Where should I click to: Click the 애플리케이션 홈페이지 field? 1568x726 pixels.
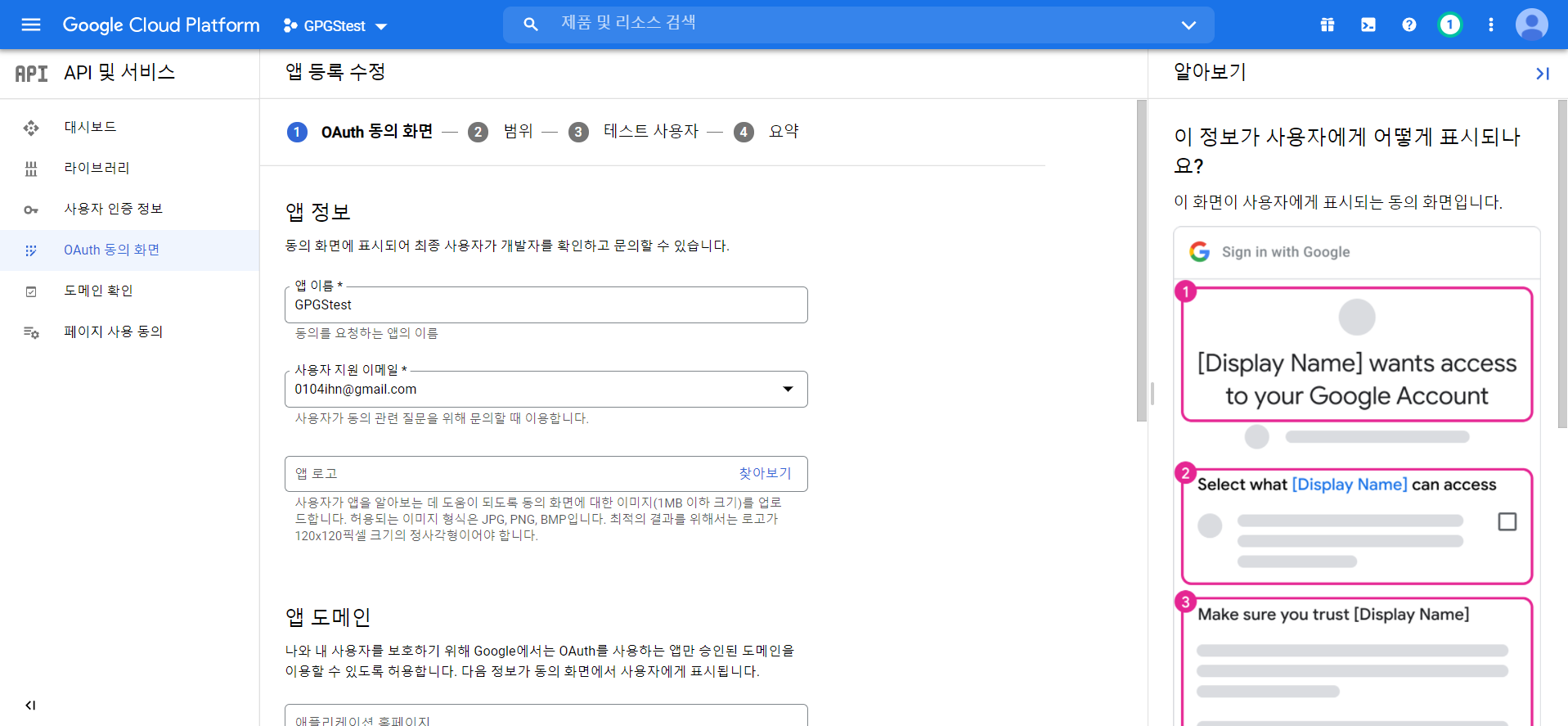546,715
